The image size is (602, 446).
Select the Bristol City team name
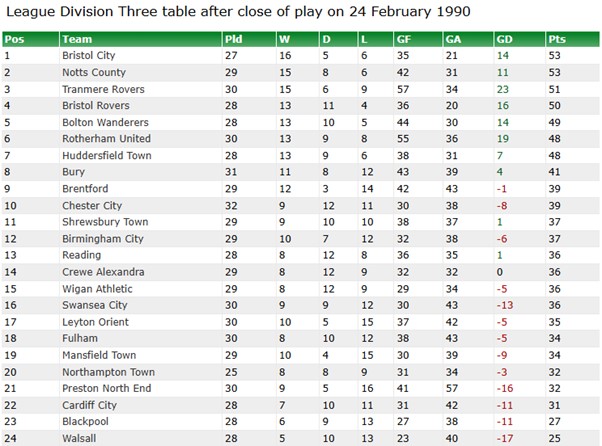point(89,55)
